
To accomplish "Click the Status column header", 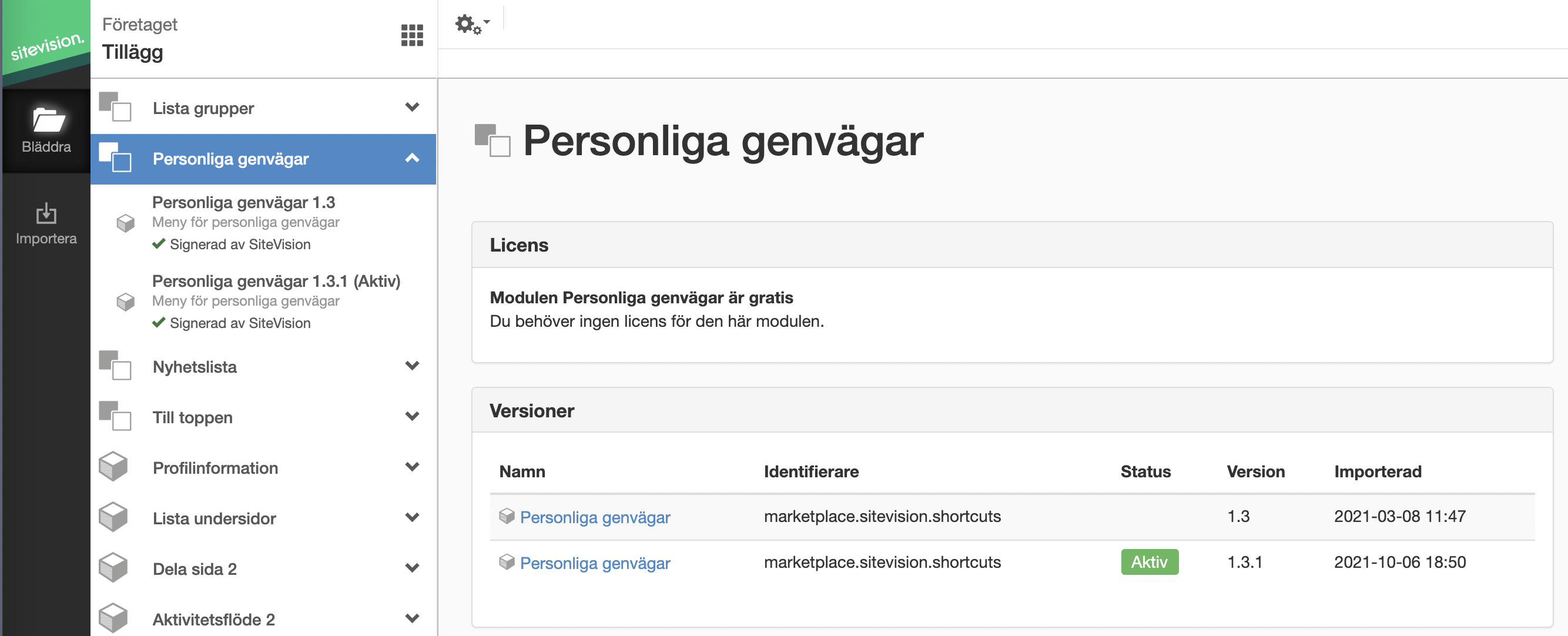I will pyautogui.click(x=1145, y=471).
